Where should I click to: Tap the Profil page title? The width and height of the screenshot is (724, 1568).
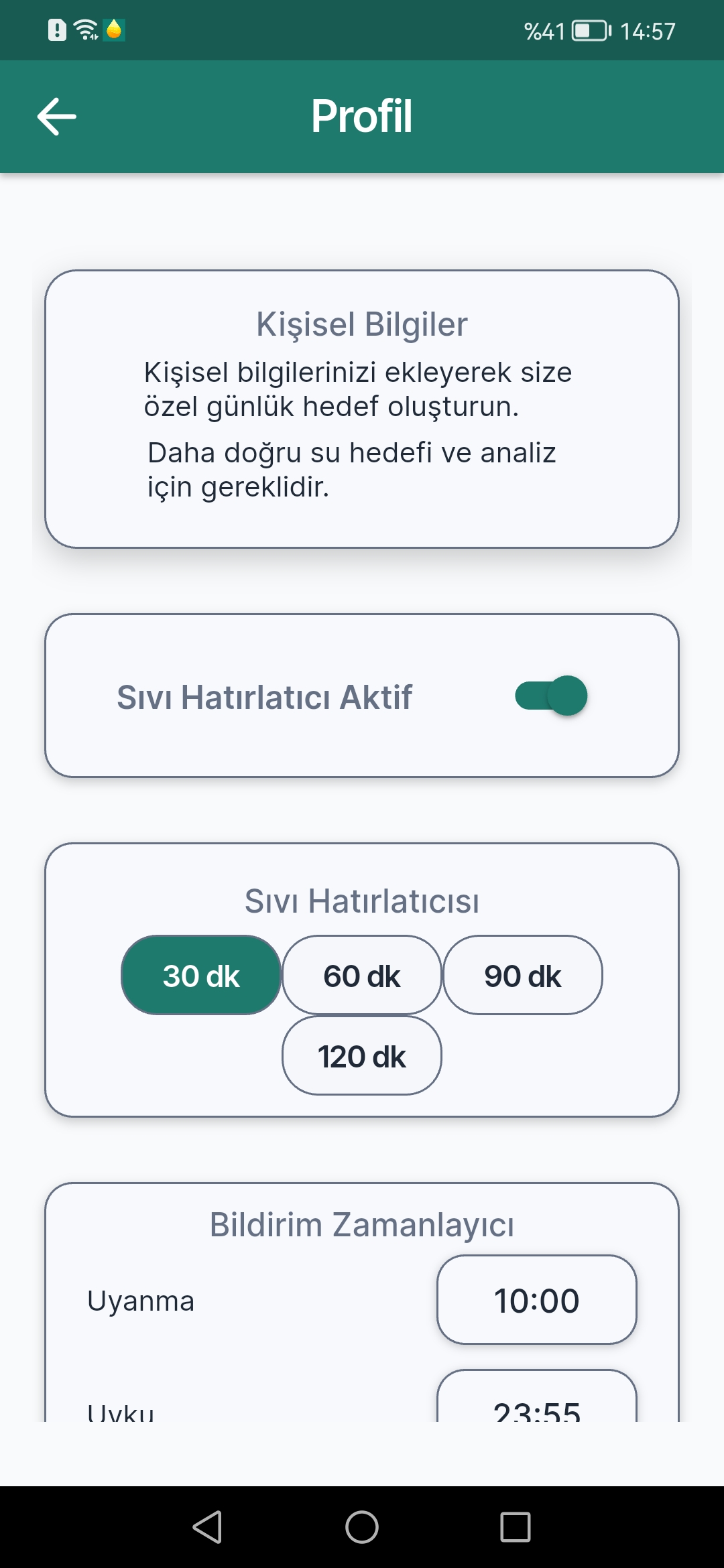point(362,116)
